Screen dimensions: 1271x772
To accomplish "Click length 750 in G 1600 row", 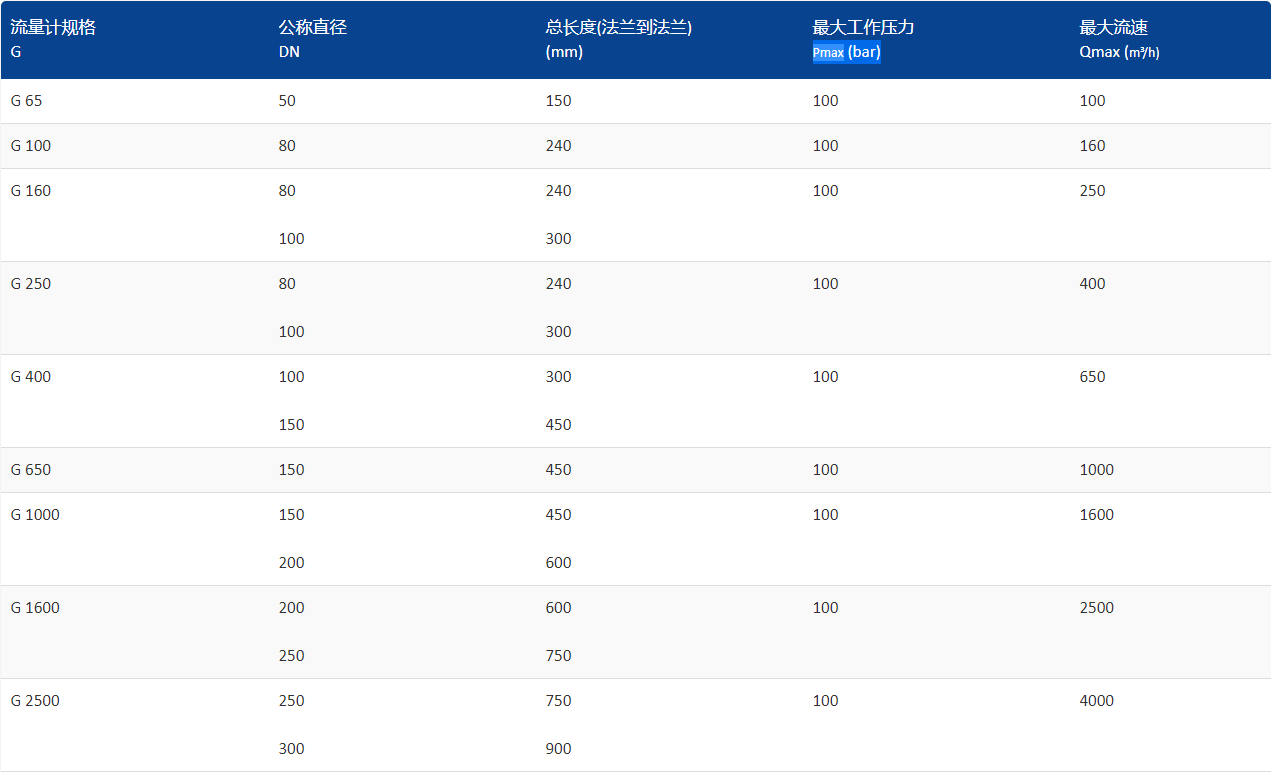I will pyautogui.click(x=558, y=656).
